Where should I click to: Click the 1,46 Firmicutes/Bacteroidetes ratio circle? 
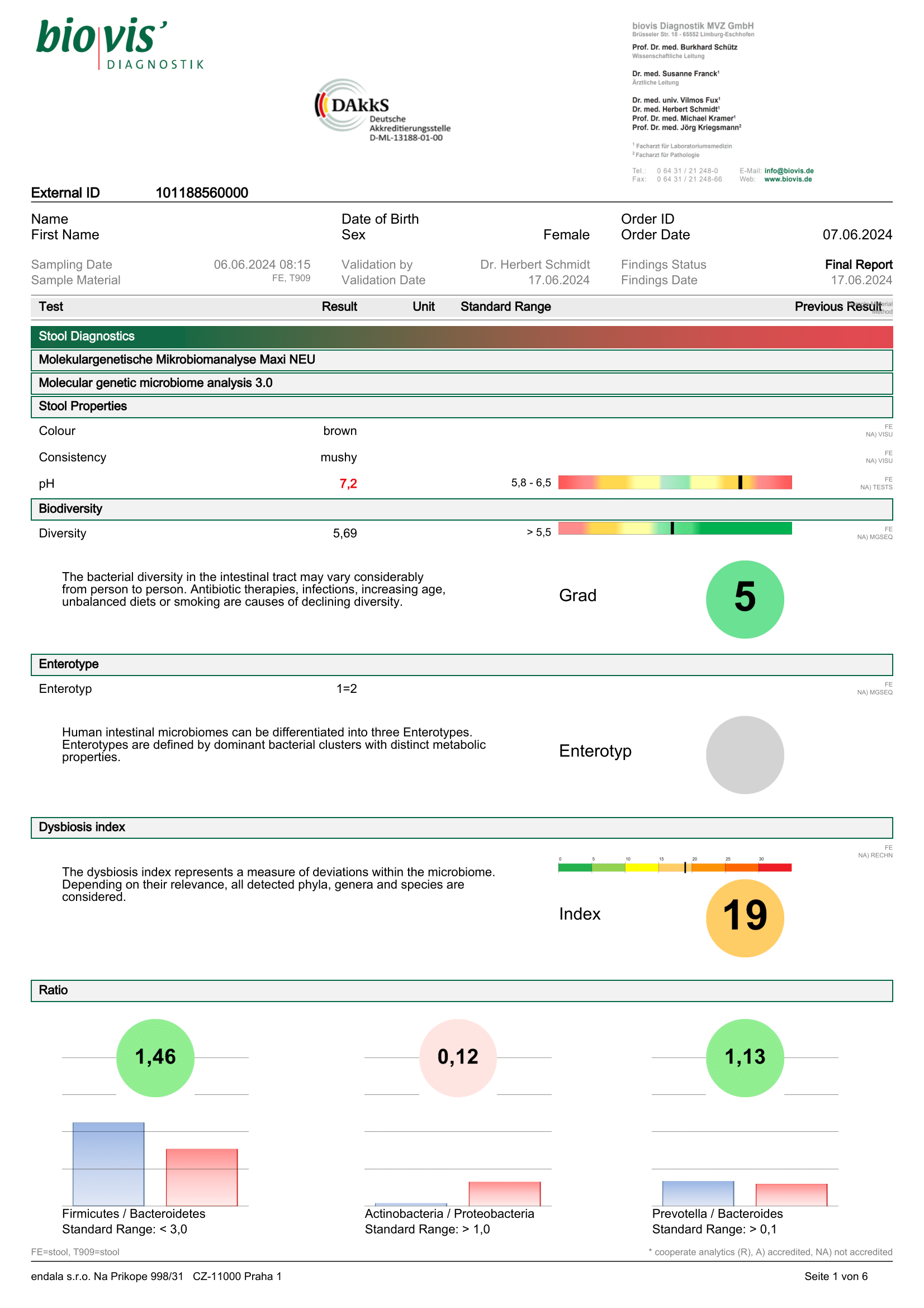[155, 1057]
